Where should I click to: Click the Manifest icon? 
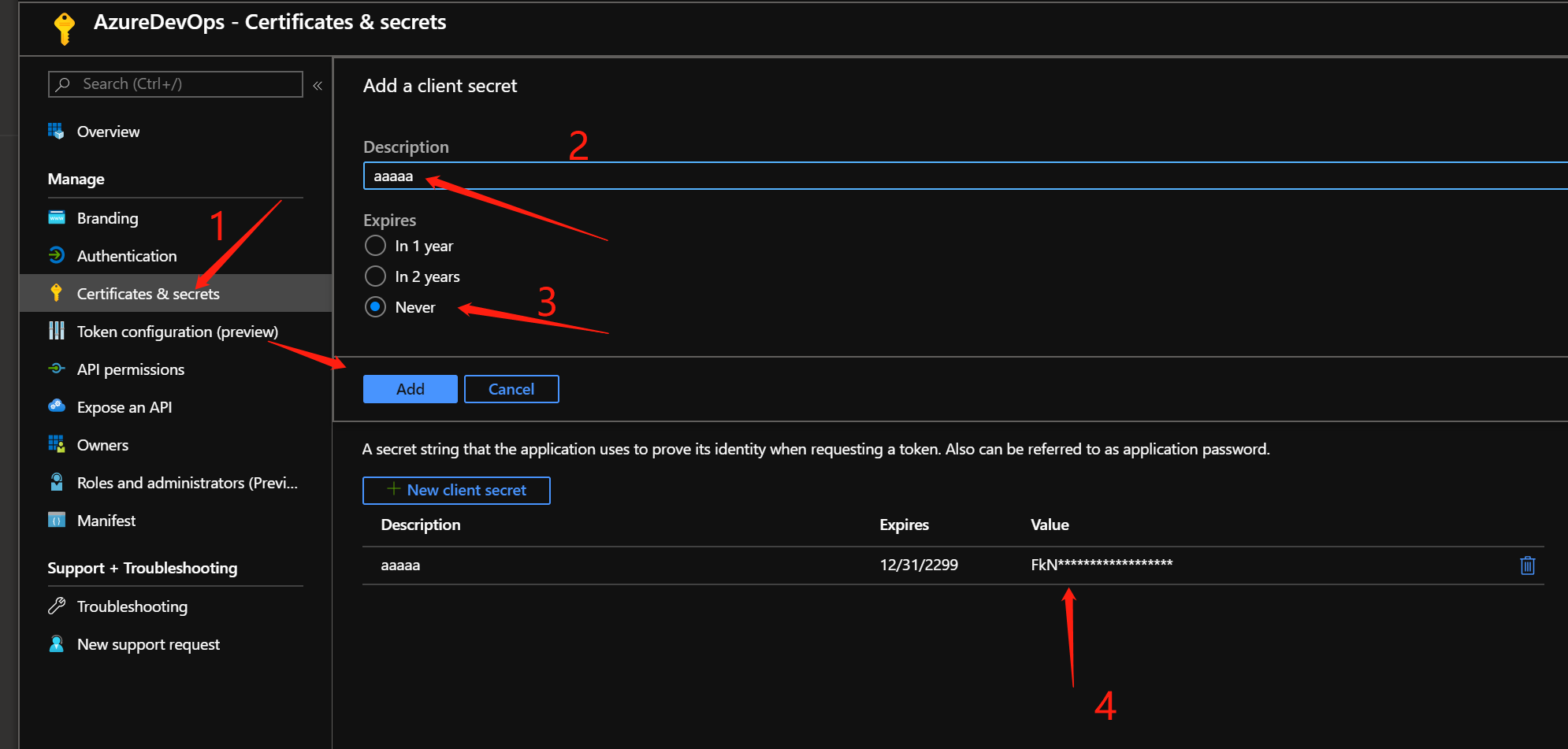pos(56,520)
